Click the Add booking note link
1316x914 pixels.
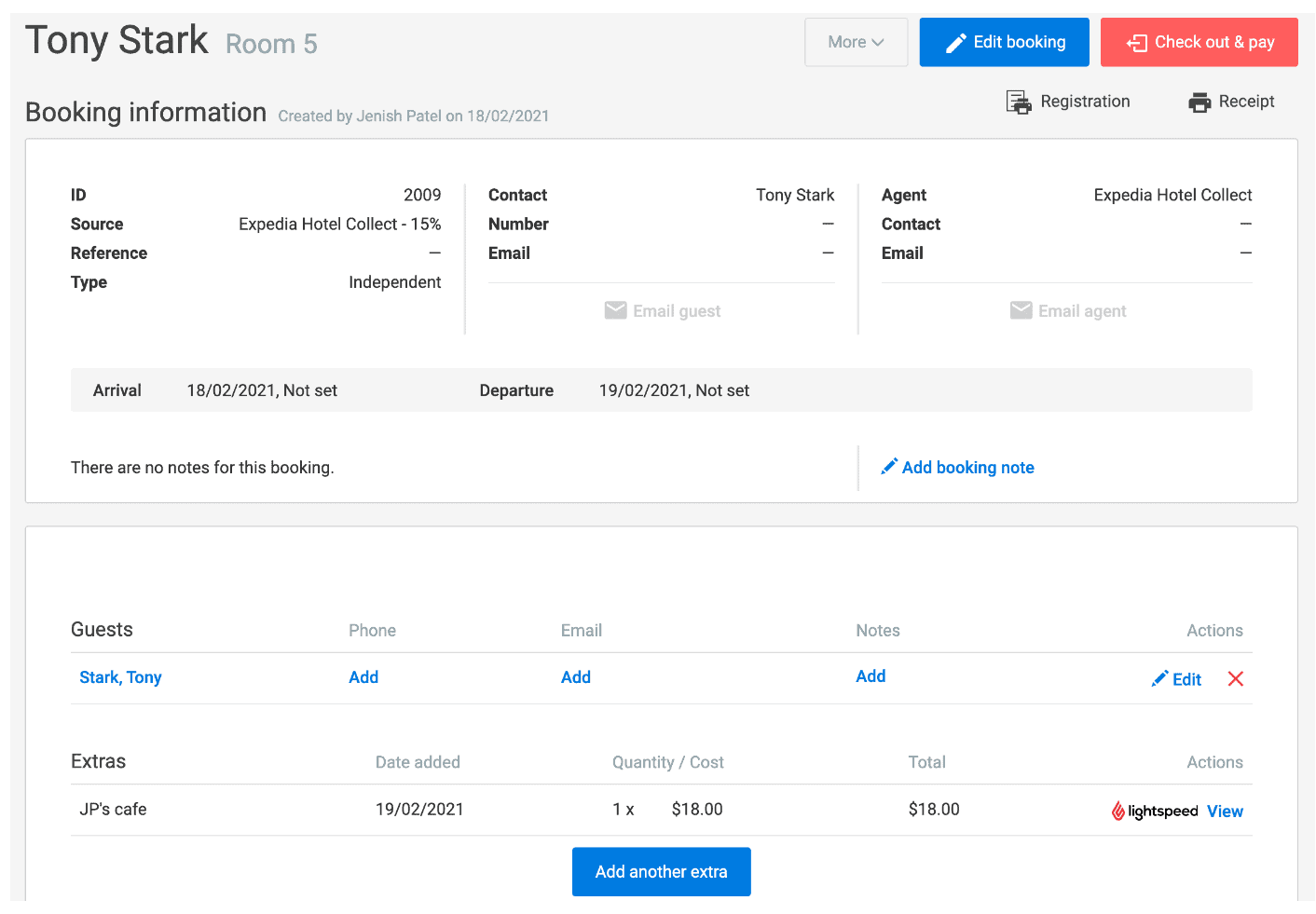click(x=967, y=468)
